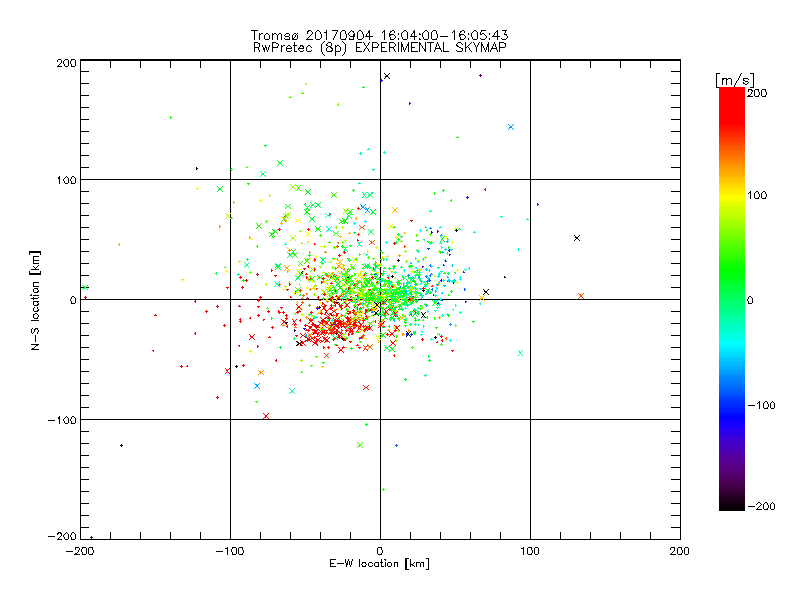This screenshot has width=800, height=600.
Task: Select the cyan X marker southeast near 100 km east
Action: pos(520,353)
